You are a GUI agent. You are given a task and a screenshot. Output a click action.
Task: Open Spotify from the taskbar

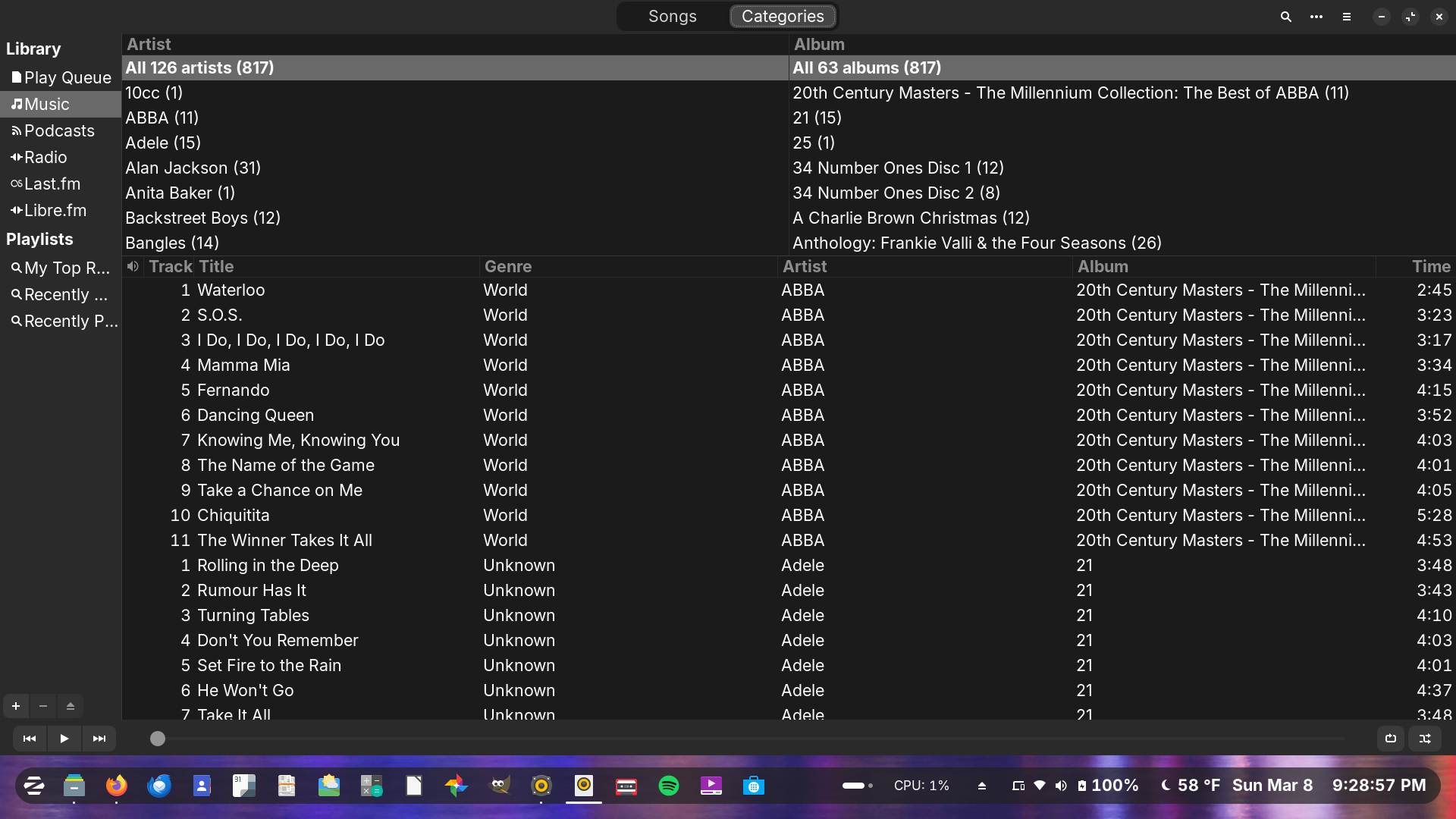click(669, 786)
